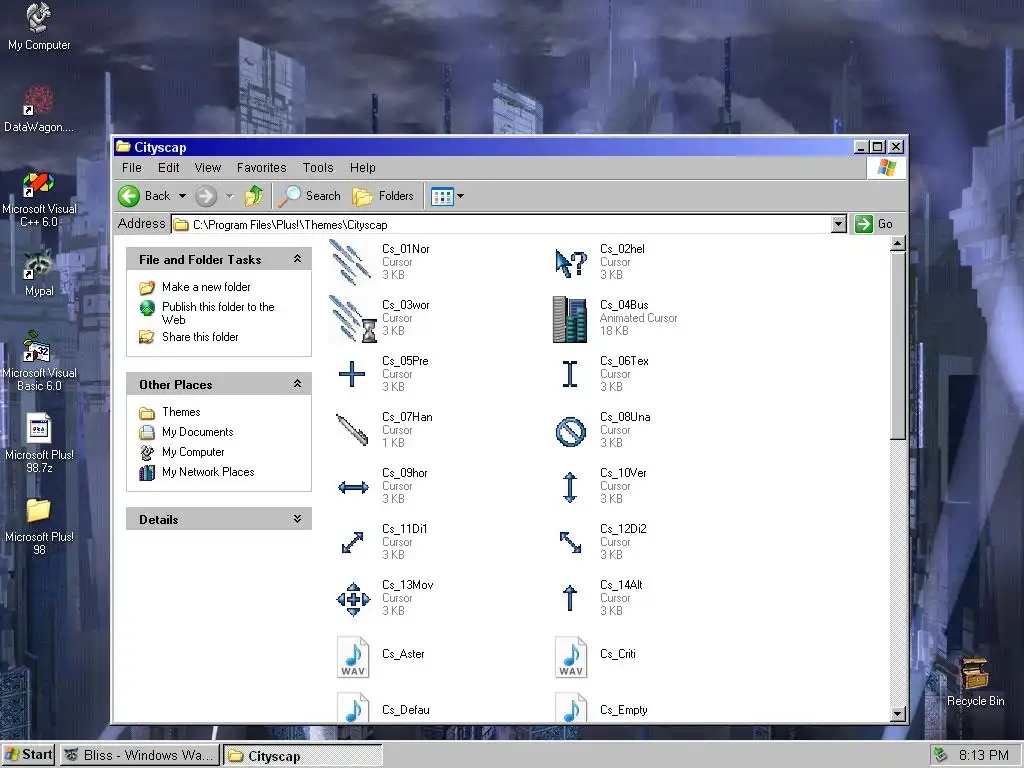Viewport: 1024px width, 768px height.
Task: Select the Cs_13Mov move cursor icon
Action: 353,599
